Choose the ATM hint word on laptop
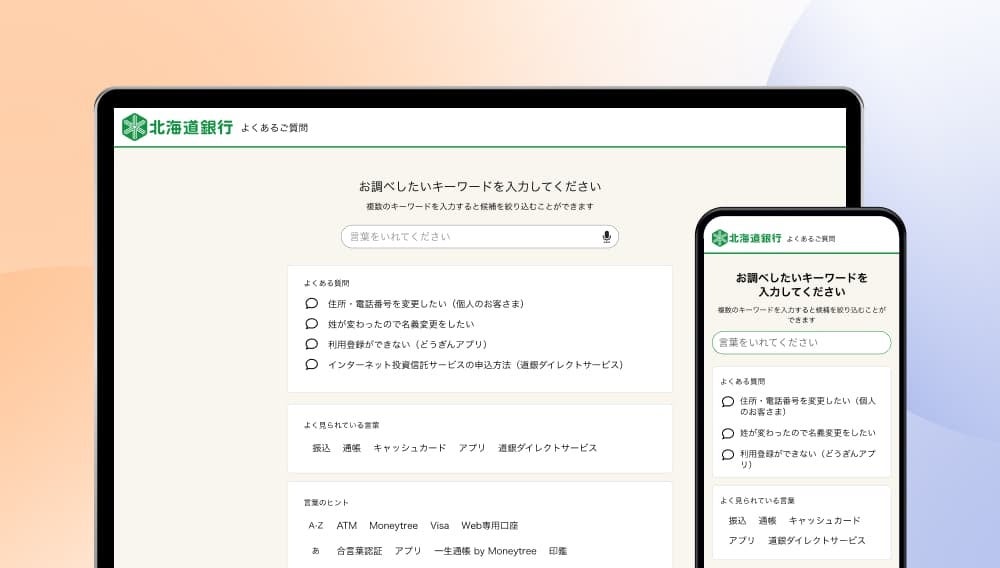The width and height of the screenshot is (1000, 568). (346, 526)
